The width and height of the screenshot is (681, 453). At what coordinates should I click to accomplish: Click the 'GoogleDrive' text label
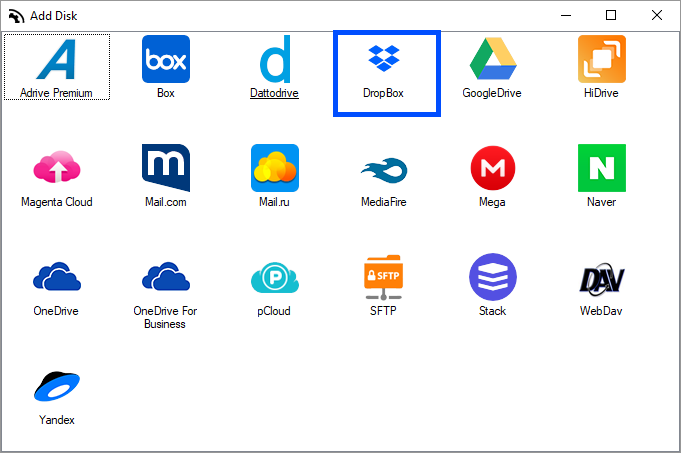click(x=492, y=93)
